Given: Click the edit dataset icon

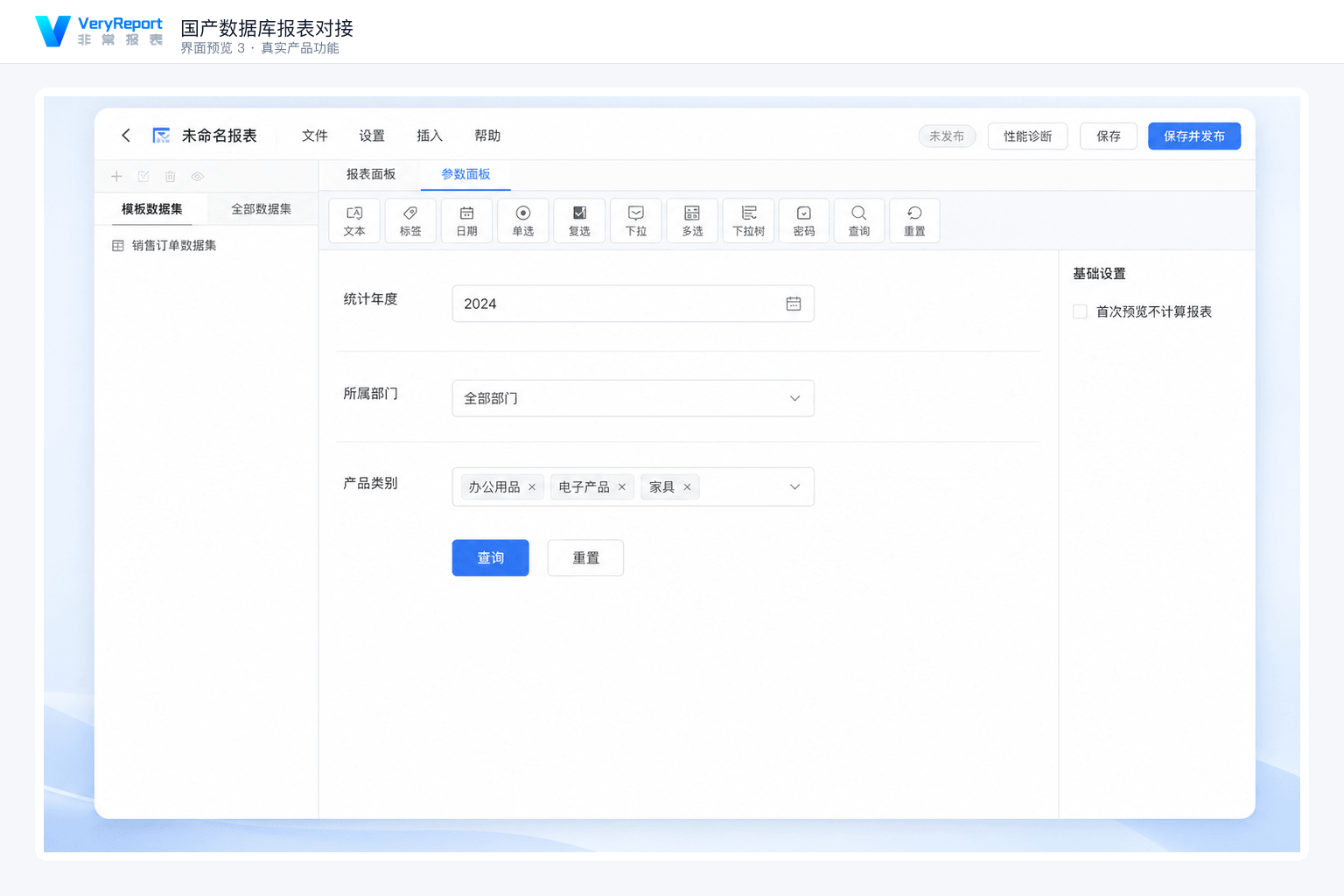Looking at the screenshot, I should click(143, 177).
